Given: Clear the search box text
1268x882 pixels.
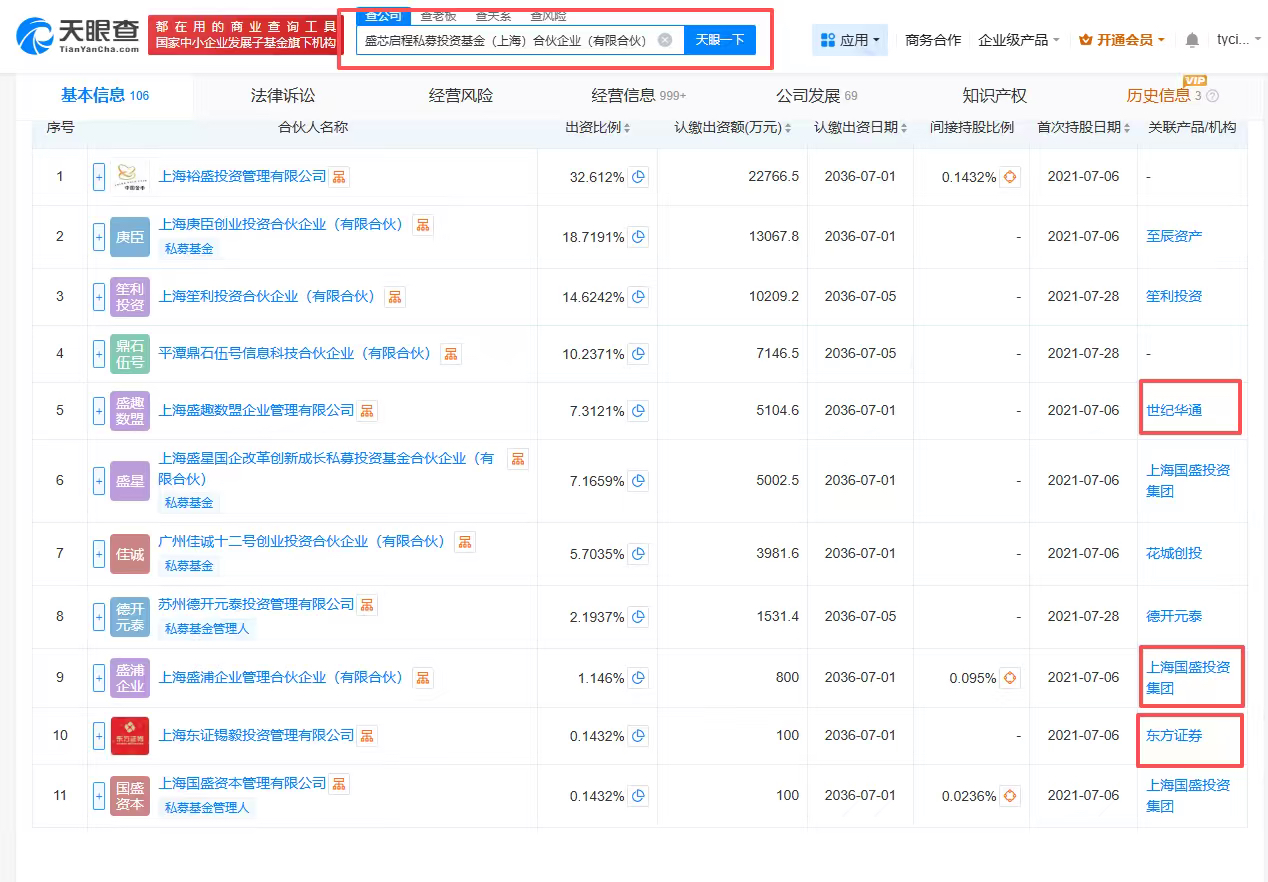Looking at the screenshot, I should click(665, 40).
